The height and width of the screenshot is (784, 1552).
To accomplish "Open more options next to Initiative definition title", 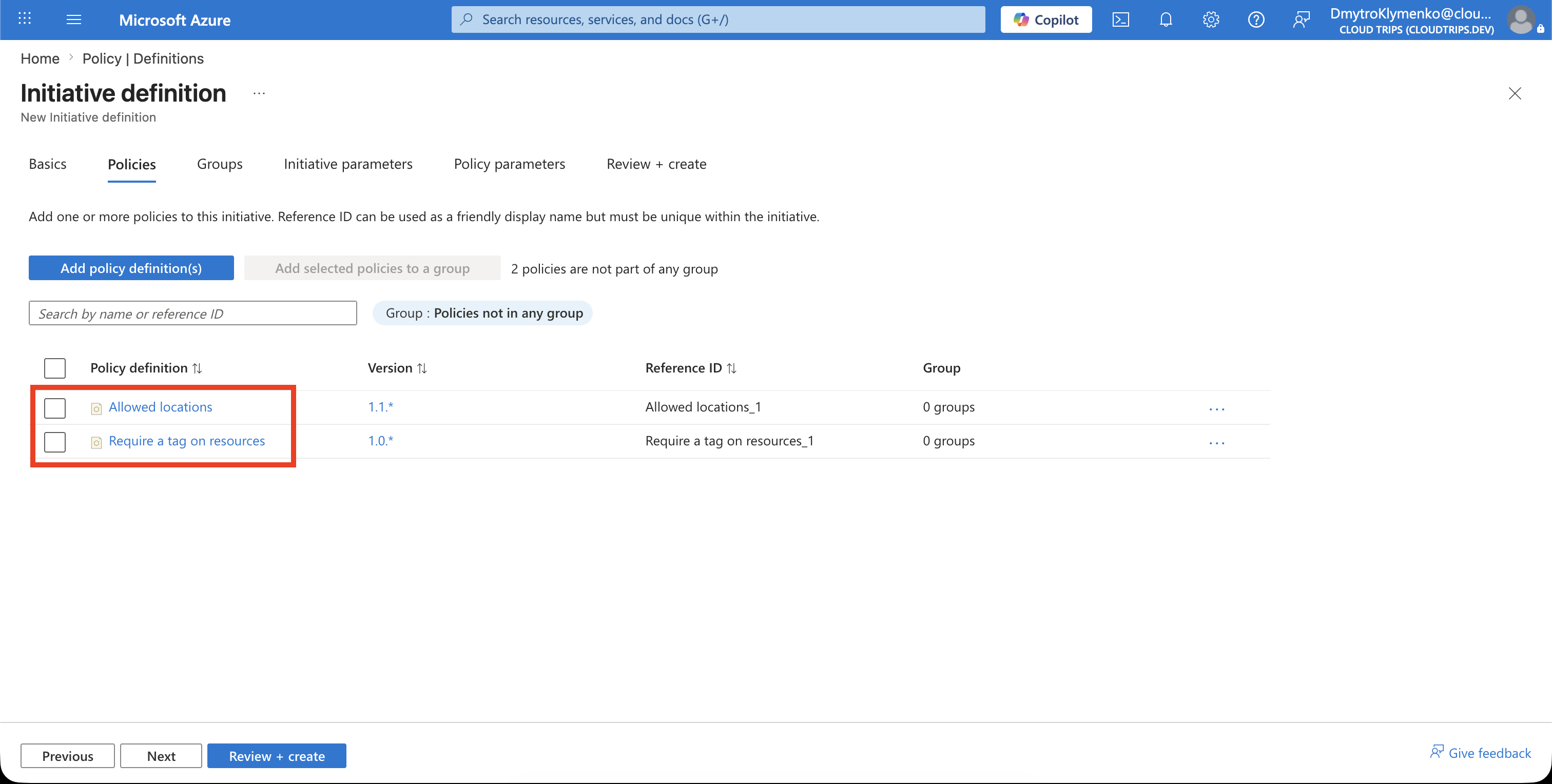I will coord(259,93).
